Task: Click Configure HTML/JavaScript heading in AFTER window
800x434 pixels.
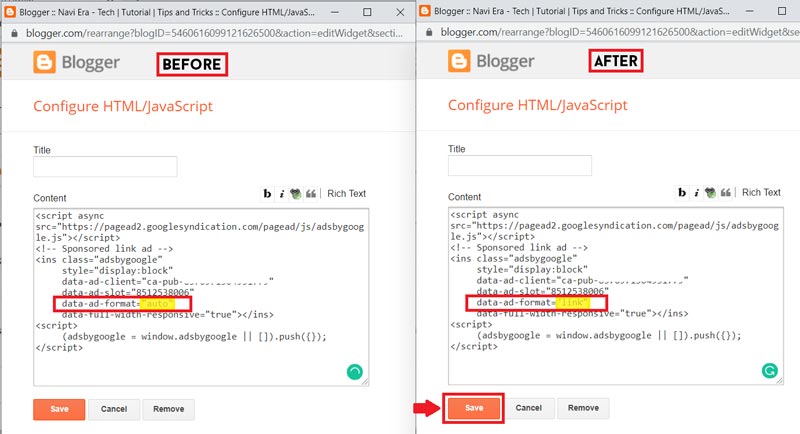Action: pos(538,106)
